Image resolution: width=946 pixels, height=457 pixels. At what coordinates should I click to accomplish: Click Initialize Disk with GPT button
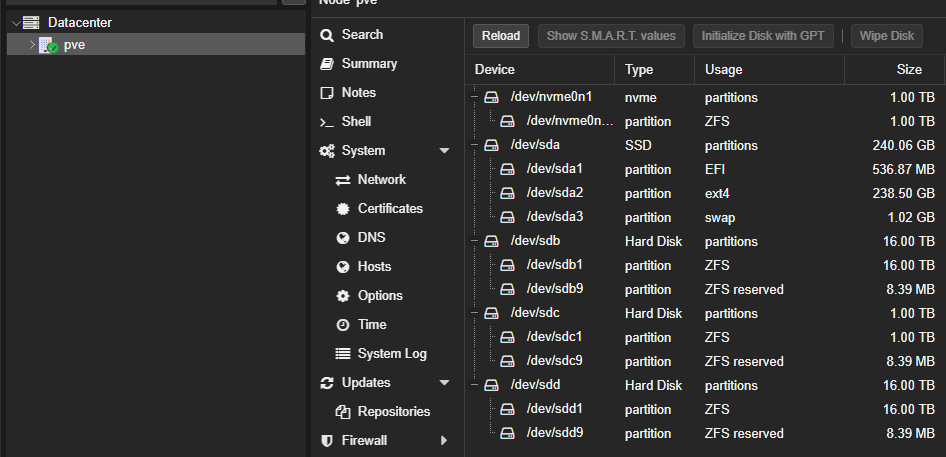click(x=763, y=36)
